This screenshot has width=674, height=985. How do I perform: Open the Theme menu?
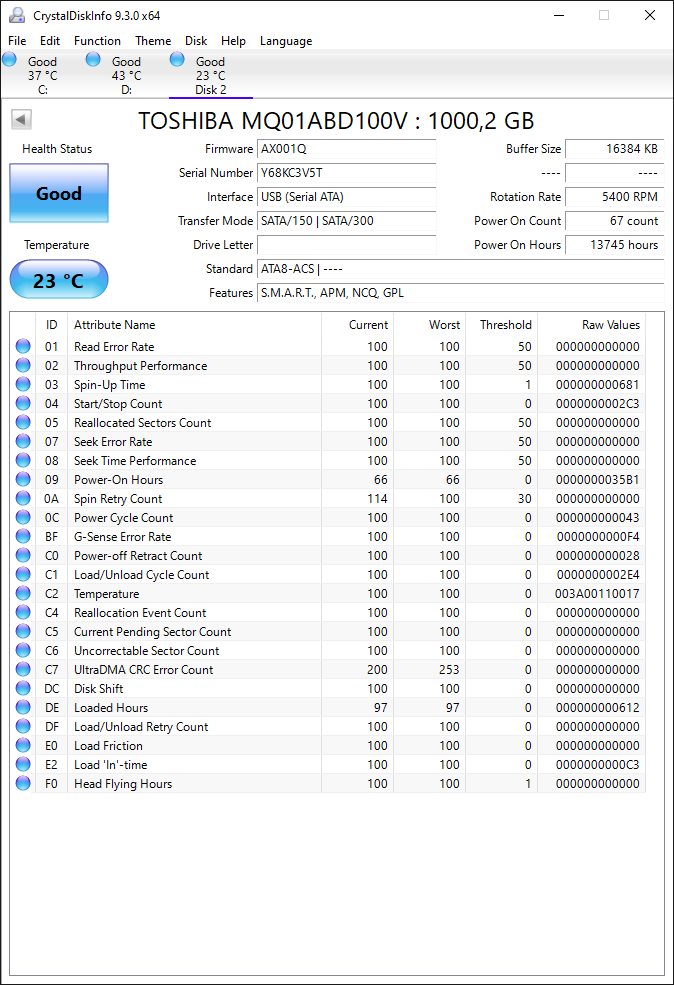pos(153,41)
